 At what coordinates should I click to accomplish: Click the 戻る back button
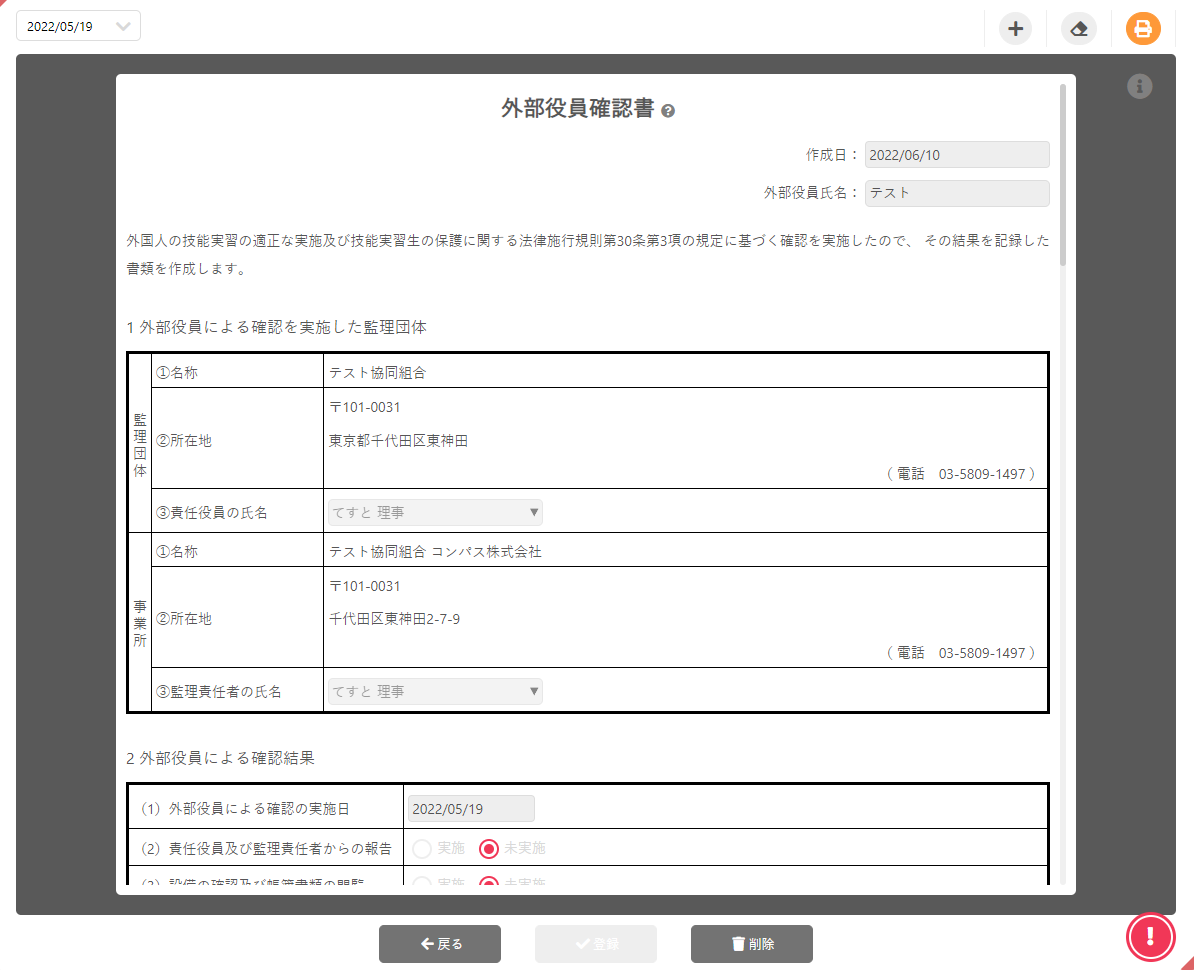(x=440, y=943)
